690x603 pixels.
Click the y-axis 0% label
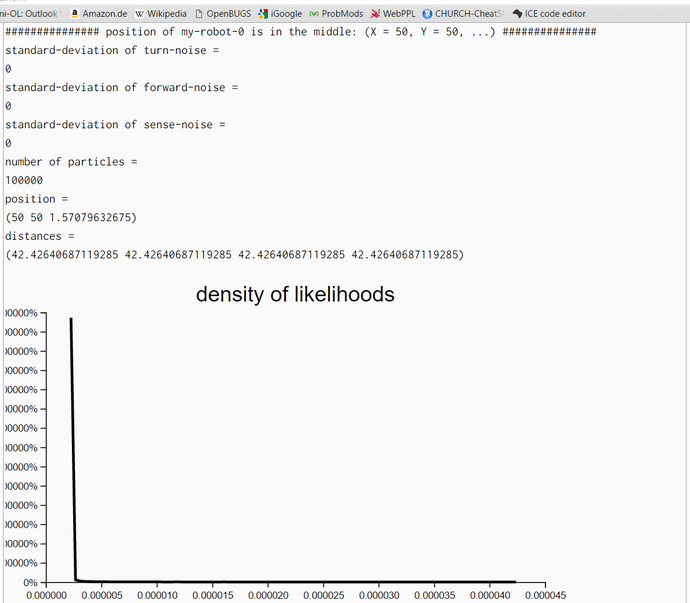tap(30, 583)
